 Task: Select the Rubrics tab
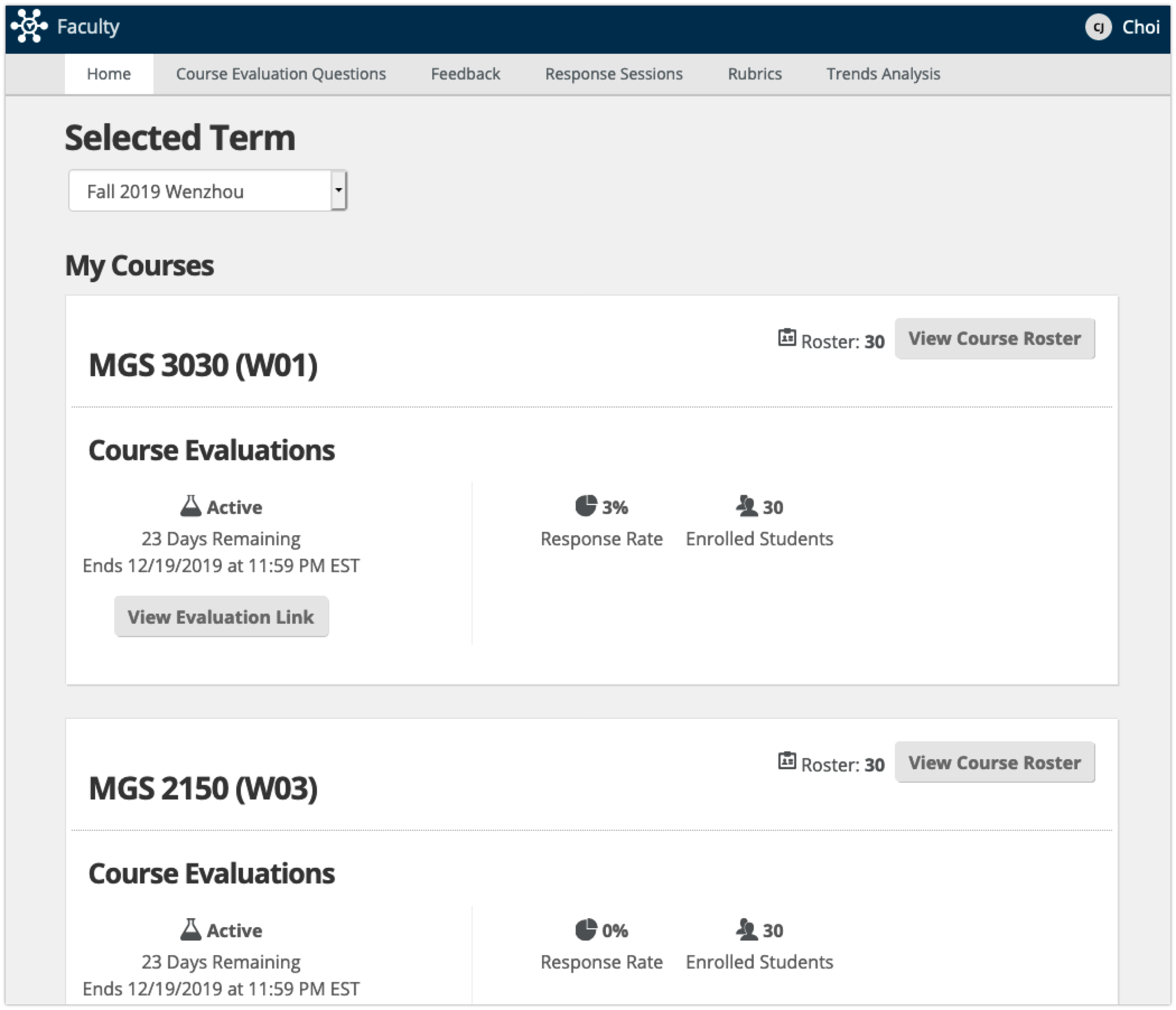point(755,74)
